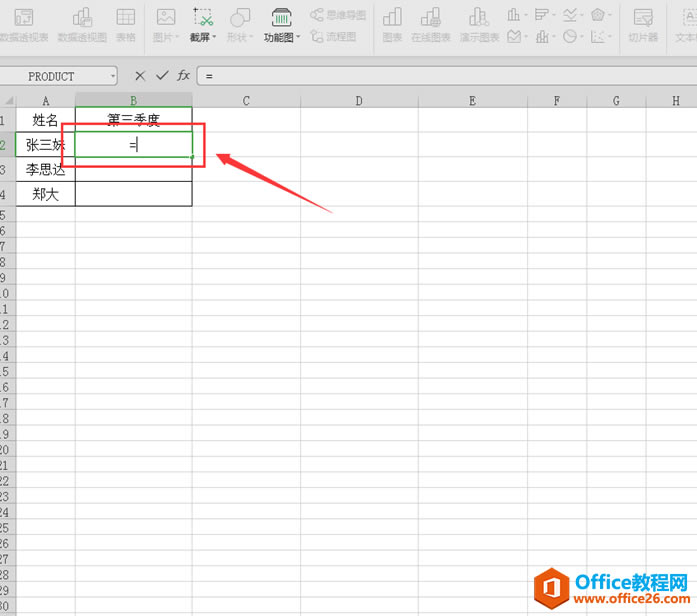This screenshot has height=616, width=697.
Task: Insert a horizontal bar chart
Action: click(x=541, y=15)
